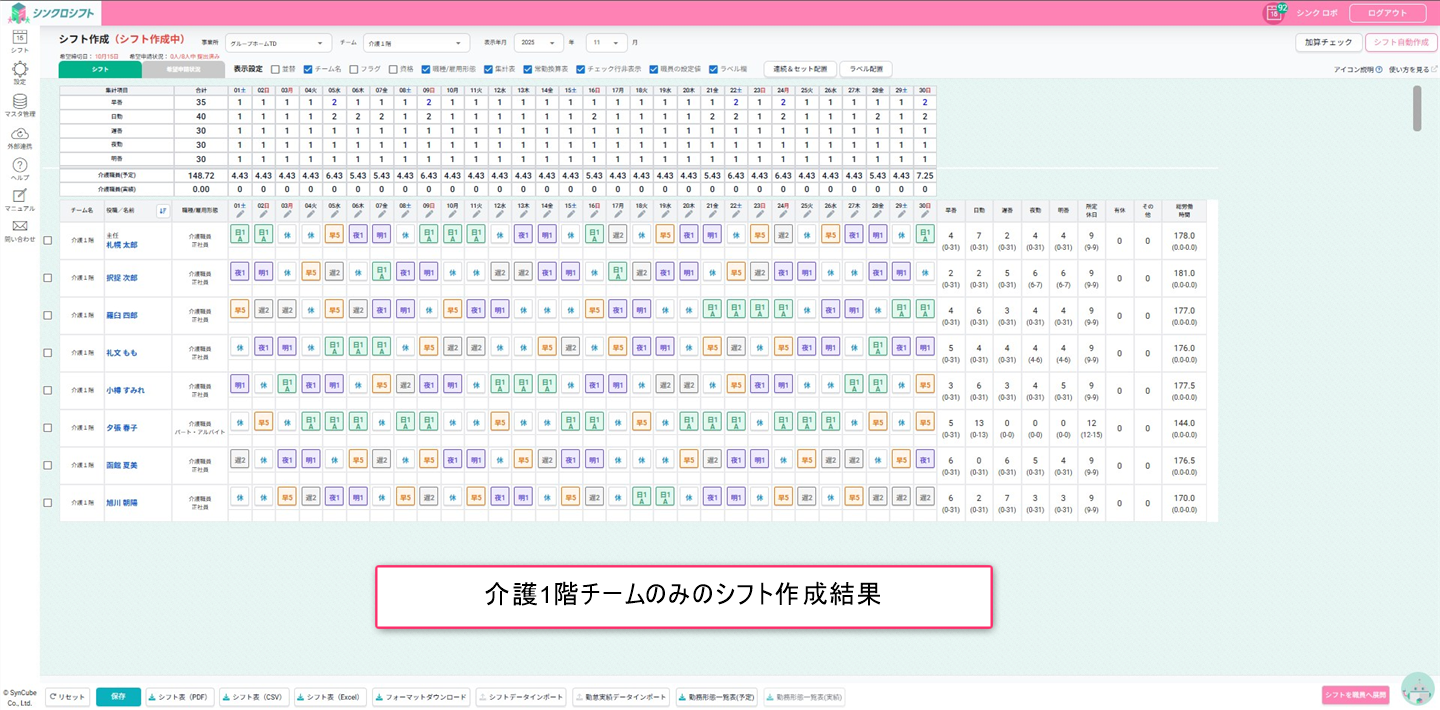Image resolution: width=1440 pixels, height=710 pixels.
Task: Toggle the 集計表 checkbox
Action: pos(488,69)
